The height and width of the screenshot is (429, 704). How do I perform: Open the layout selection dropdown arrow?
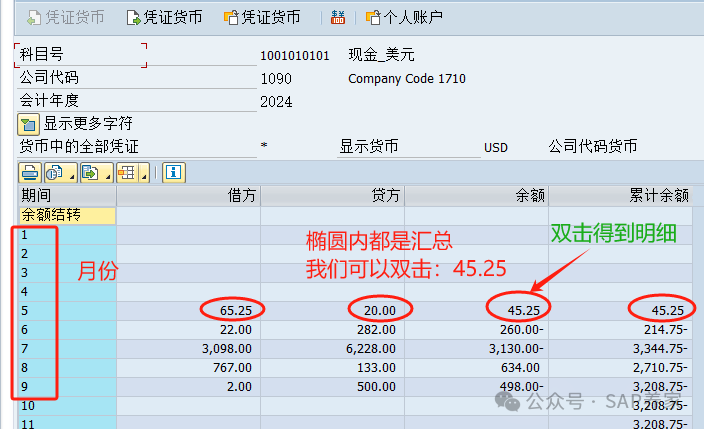point(144,173)
